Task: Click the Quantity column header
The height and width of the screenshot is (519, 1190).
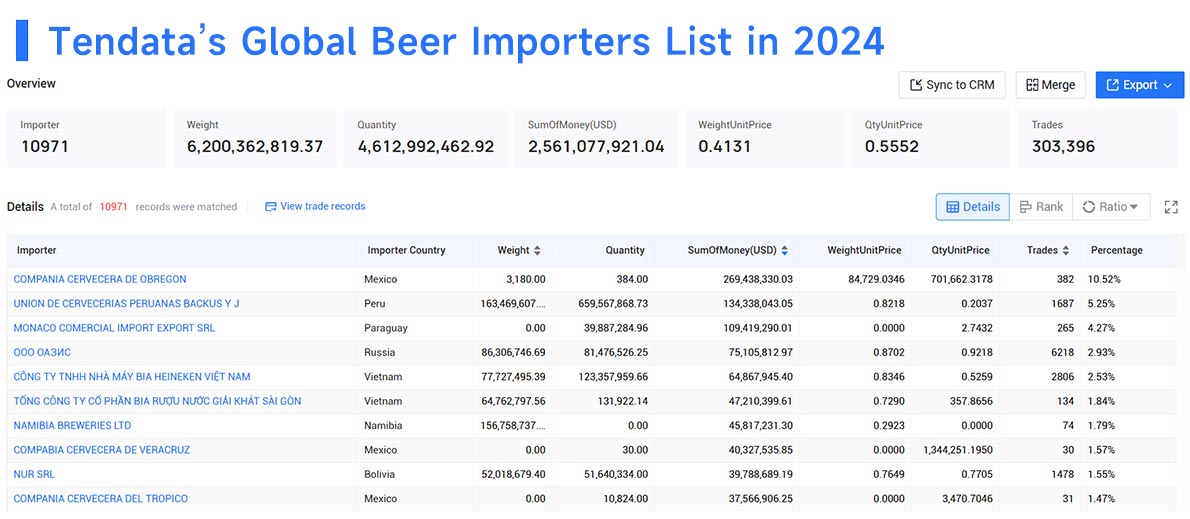Action: [625, 250]
